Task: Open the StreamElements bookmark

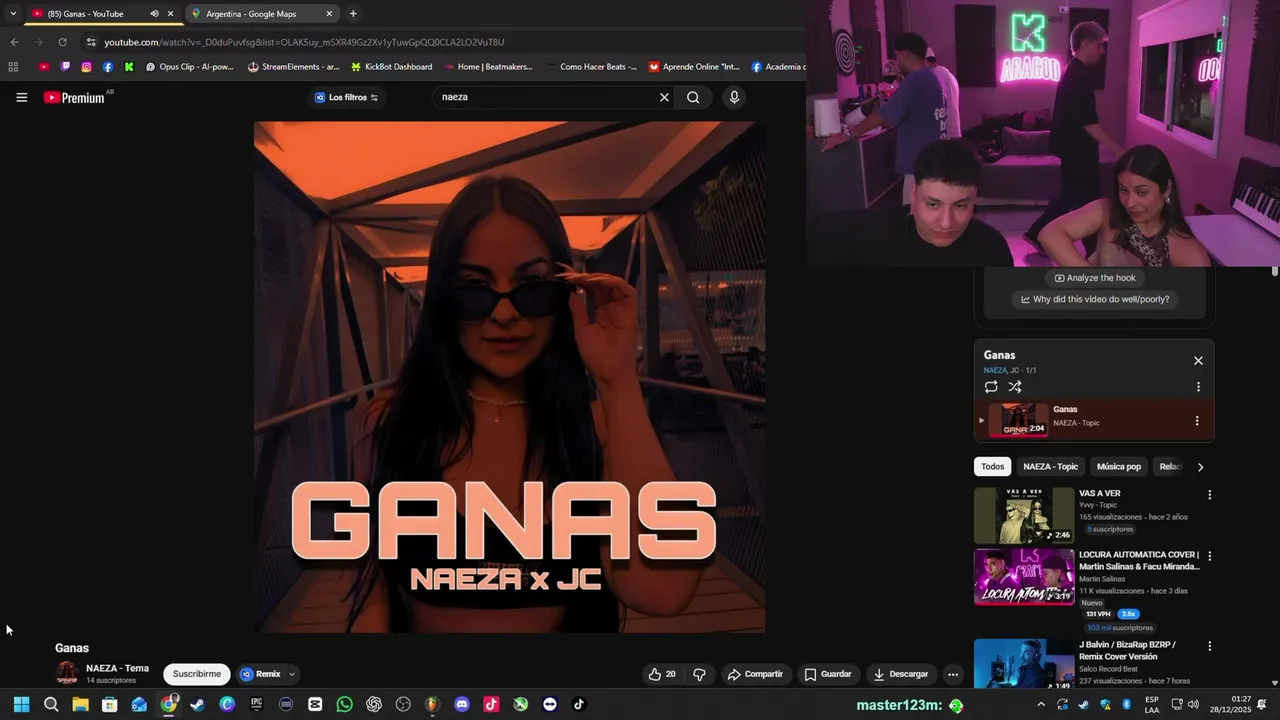Action: click(x=293, y=67)
